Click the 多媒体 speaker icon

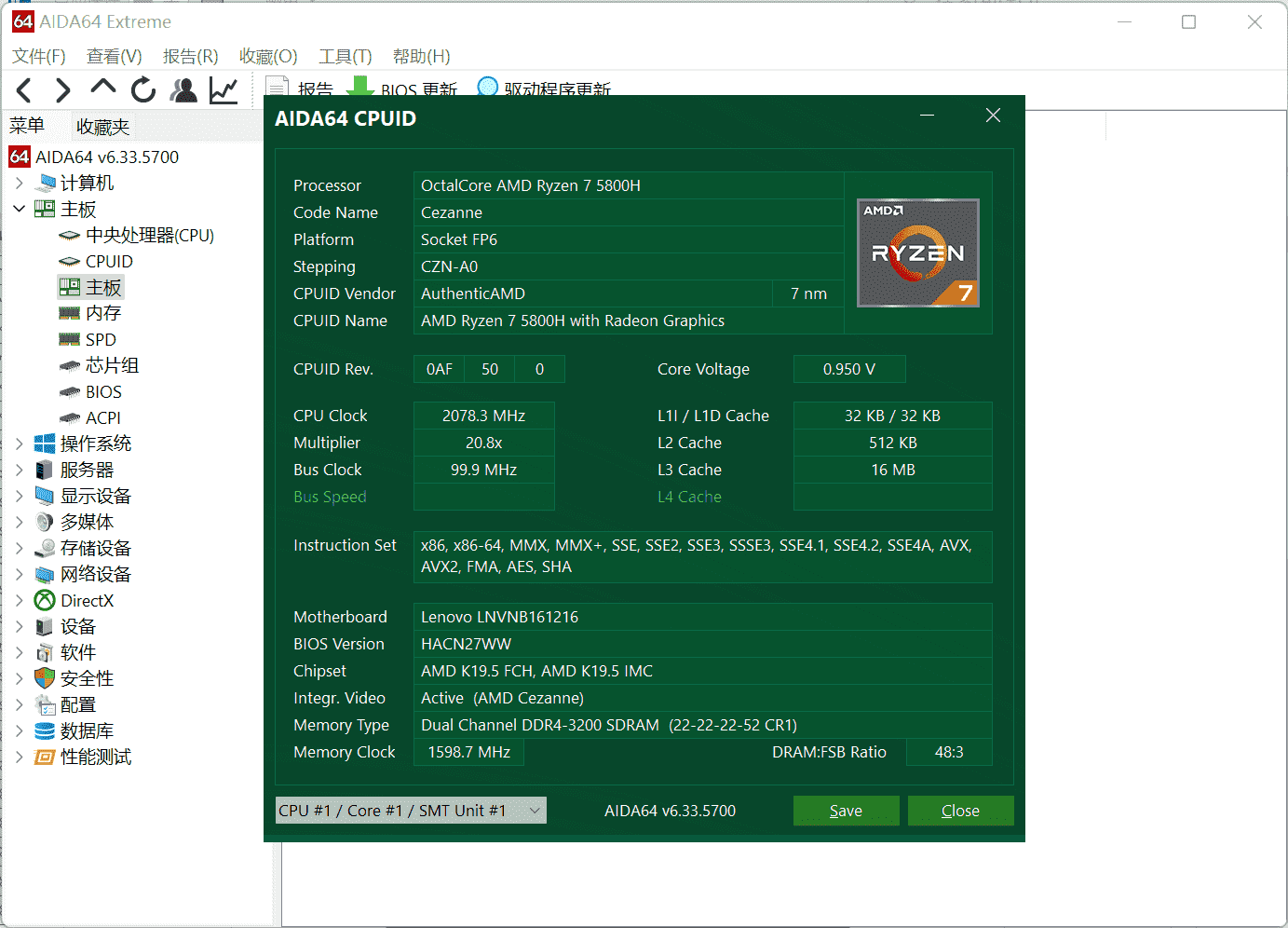click(45, 522)
